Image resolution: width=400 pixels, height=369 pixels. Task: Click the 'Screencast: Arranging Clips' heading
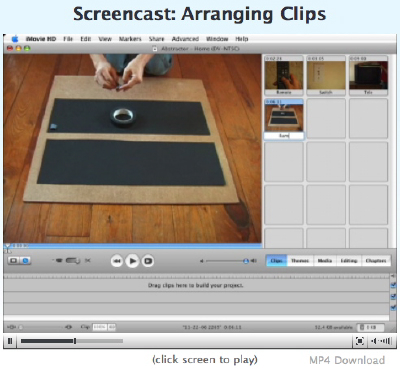point(199,14)
